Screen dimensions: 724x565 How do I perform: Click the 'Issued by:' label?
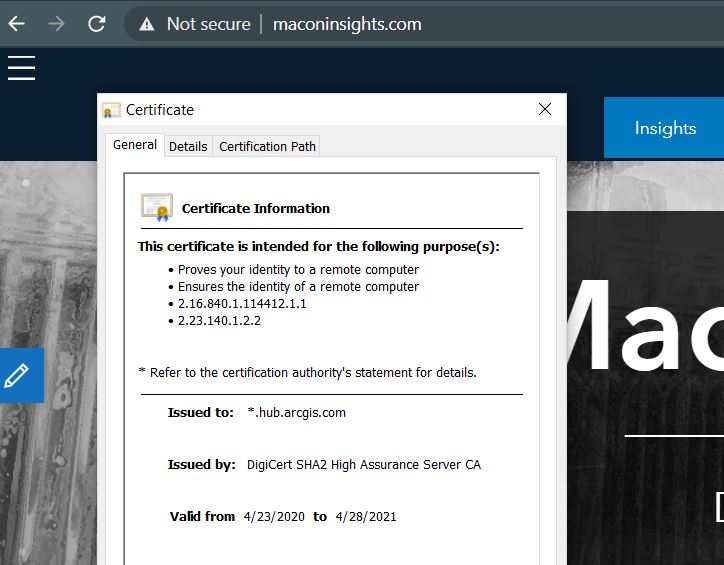201,464
